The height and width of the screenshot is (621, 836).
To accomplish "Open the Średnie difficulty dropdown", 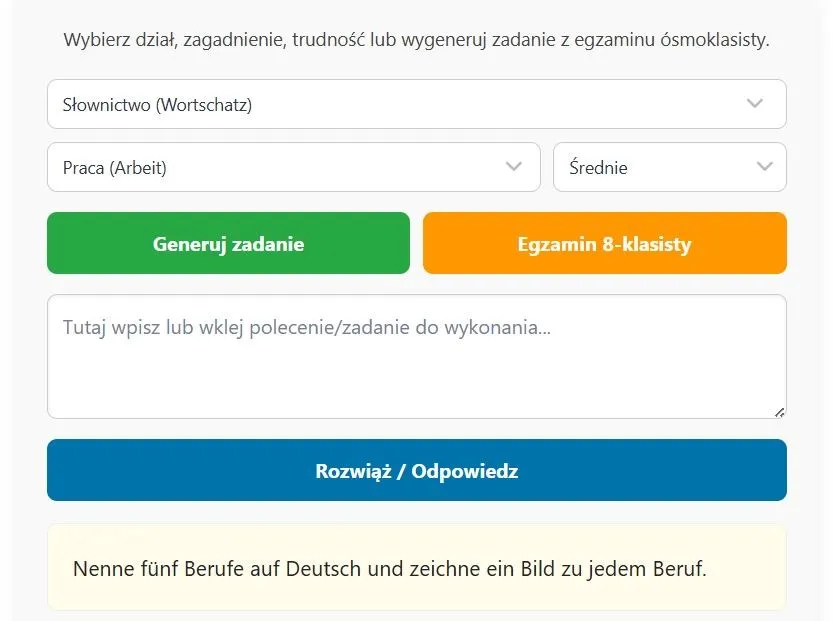I will click(660, 167).
